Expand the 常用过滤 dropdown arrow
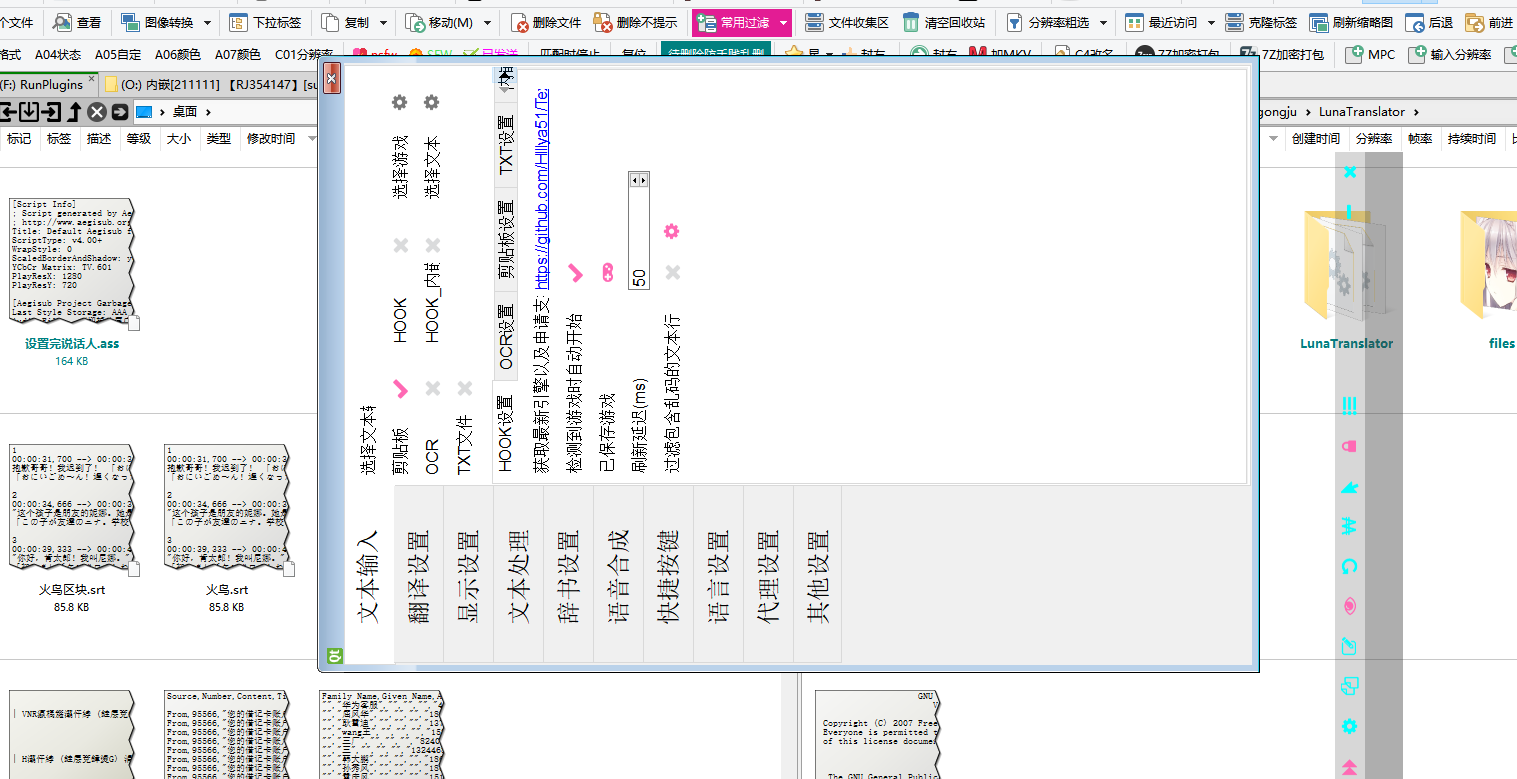The image size is (1517, 779). tap(784, 22)
